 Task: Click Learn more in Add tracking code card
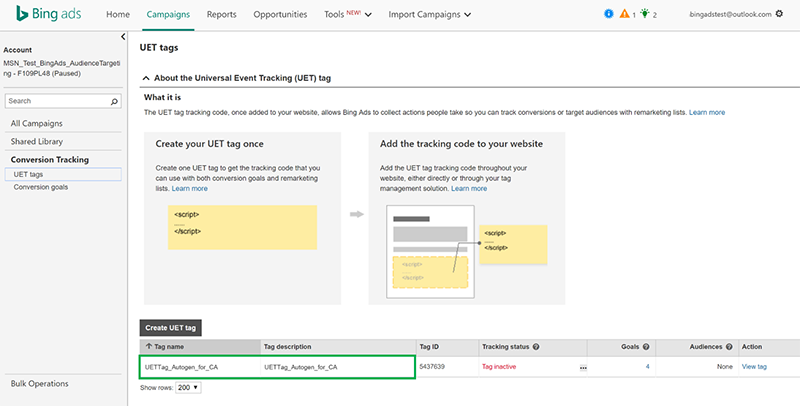[x=469, y=188]
